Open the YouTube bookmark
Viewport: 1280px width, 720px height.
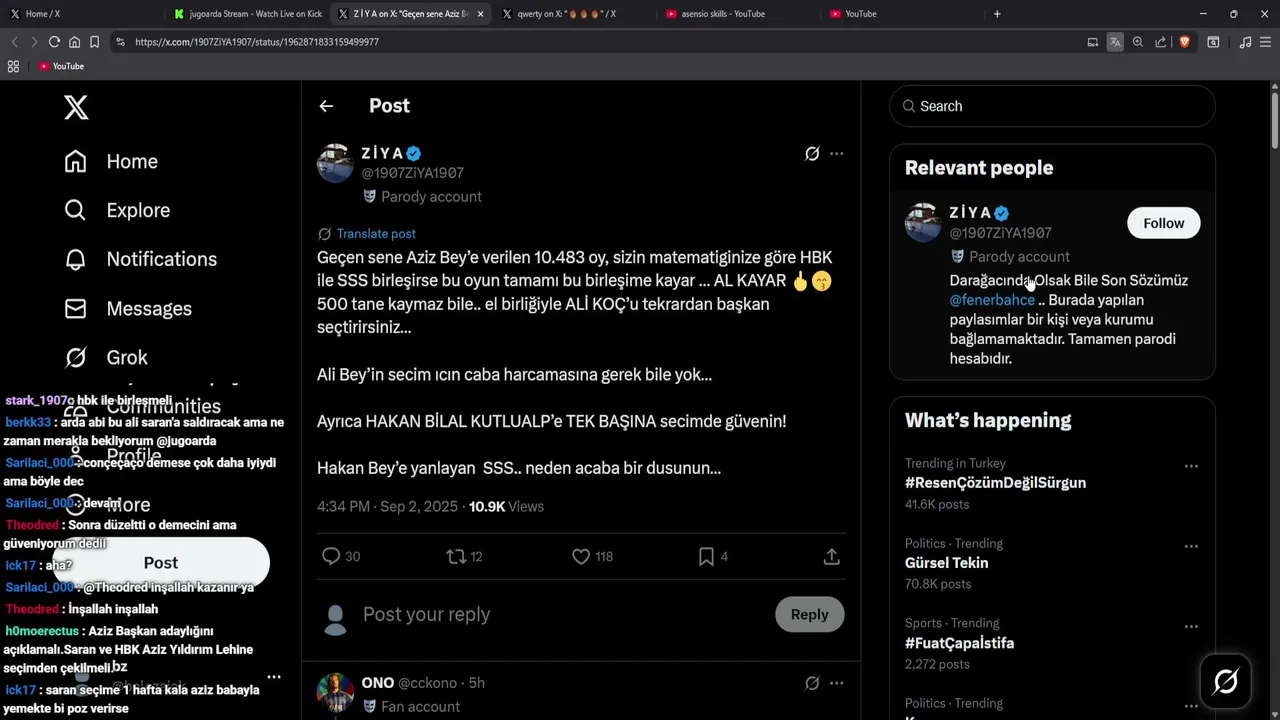pos(61,66)
